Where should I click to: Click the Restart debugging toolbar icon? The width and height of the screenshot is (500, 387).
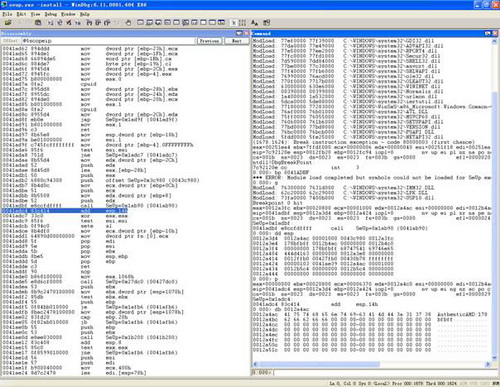coord(59,23)
